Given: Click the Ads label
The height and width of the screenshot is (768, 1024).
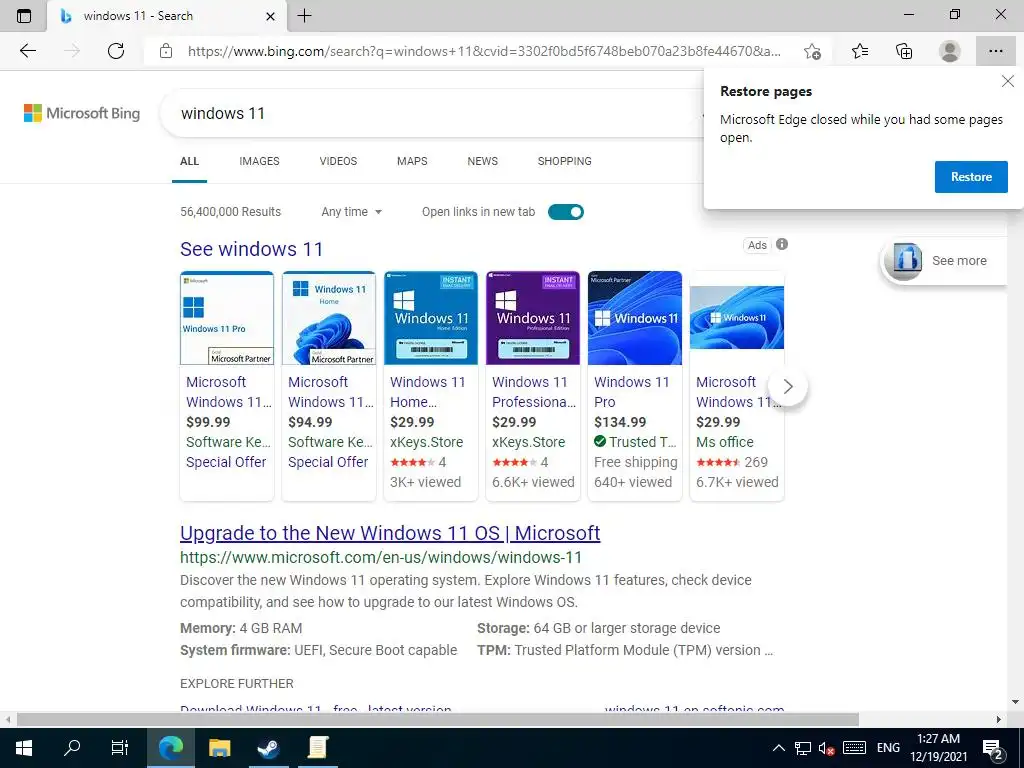Looking at the screenshot, I should pyautogui.click(x=757, y=245).
